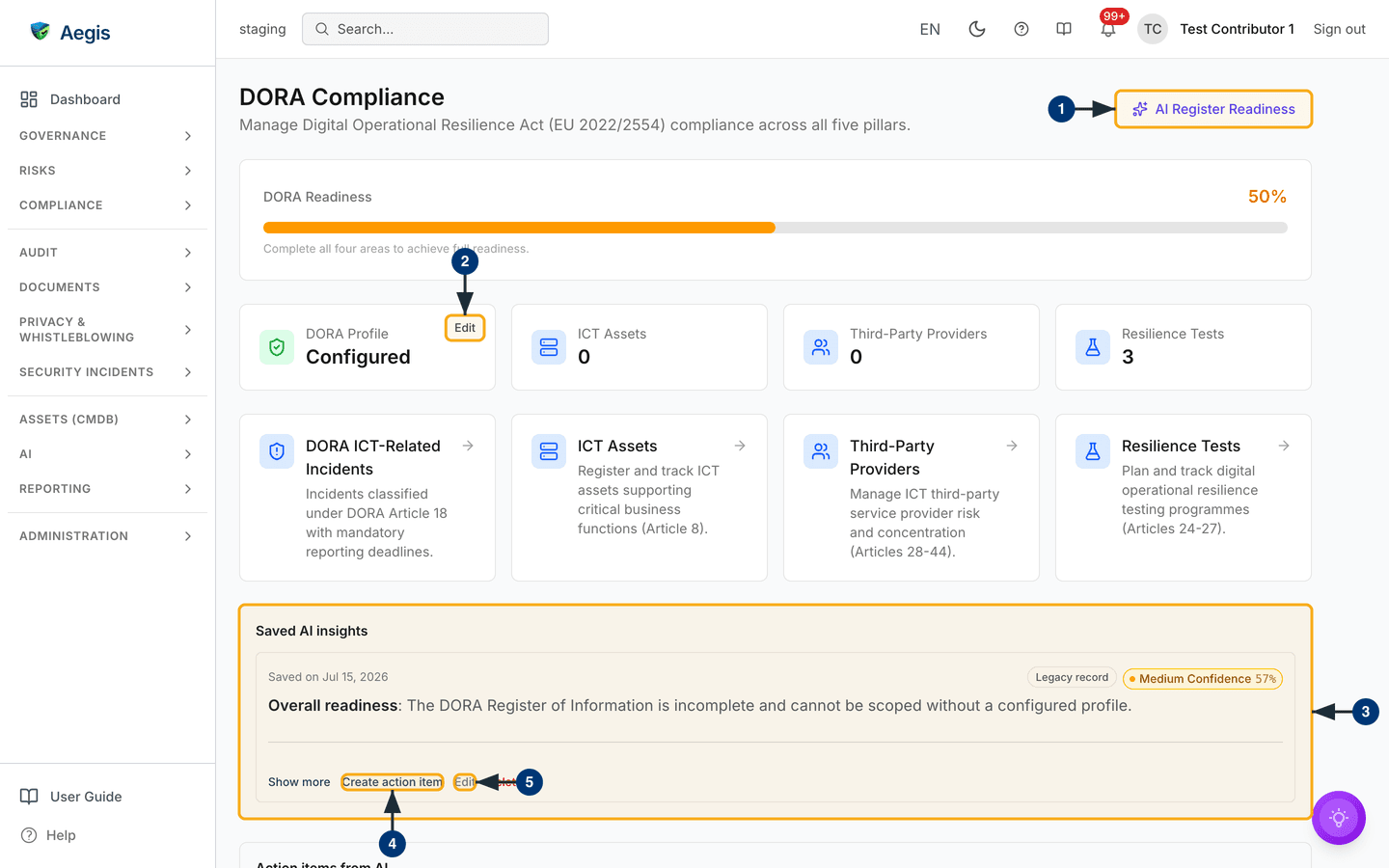The height and width of the screenshot is (868, 1389).
Task: Toggle dark mode with the moon icon
Action: click(977, 29)
